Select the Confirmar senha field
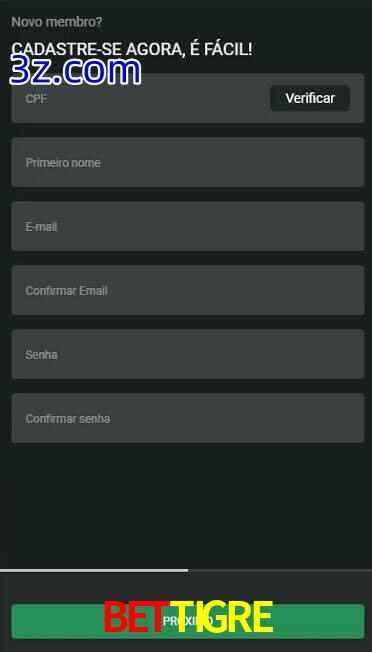The image size is (372, 652). pos(188,418)
